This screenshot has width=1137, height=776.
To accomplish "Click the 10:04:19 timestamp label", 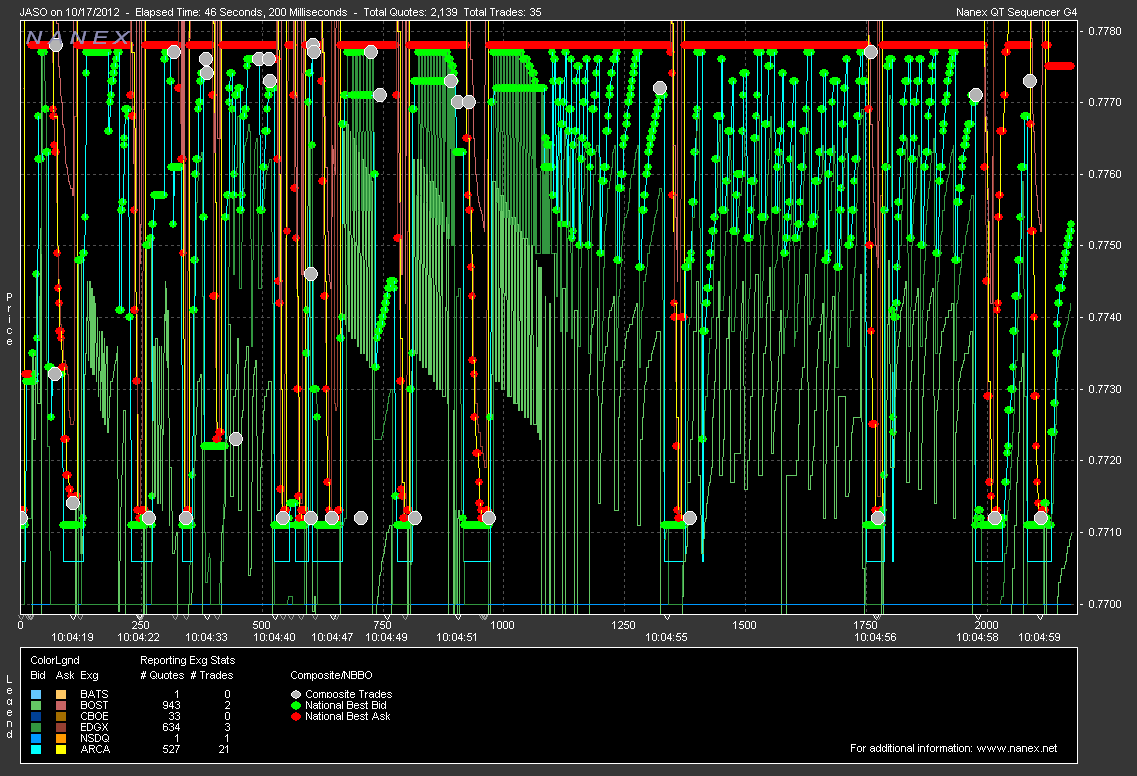I will tap(73, 637).
